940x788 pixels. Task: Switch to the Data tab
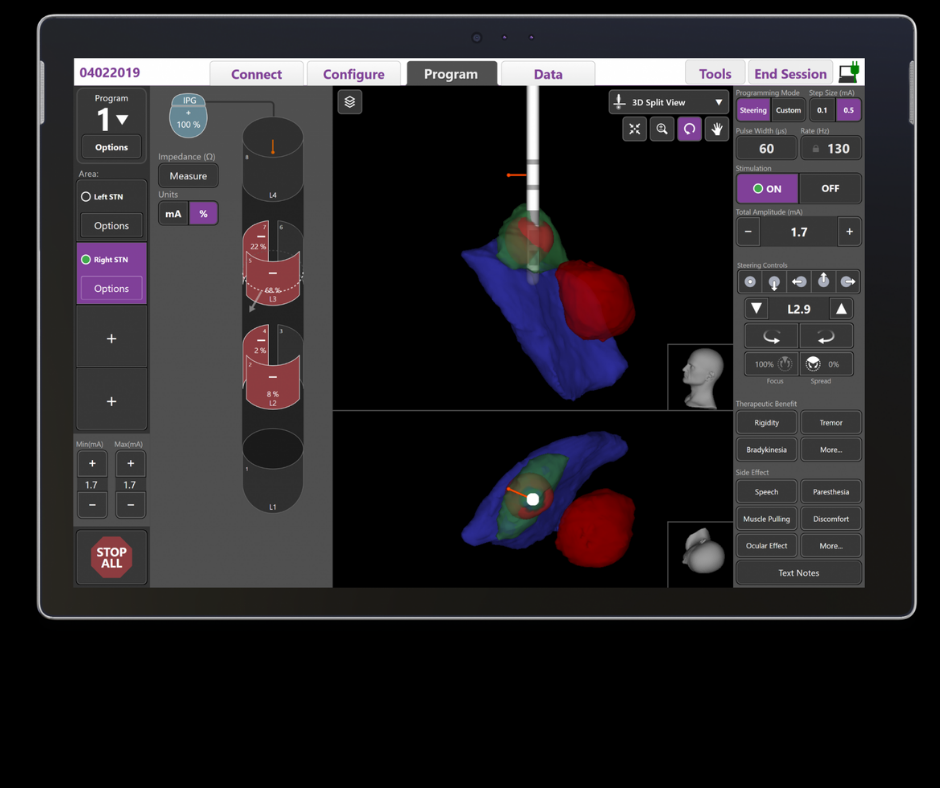click(548, 73)
